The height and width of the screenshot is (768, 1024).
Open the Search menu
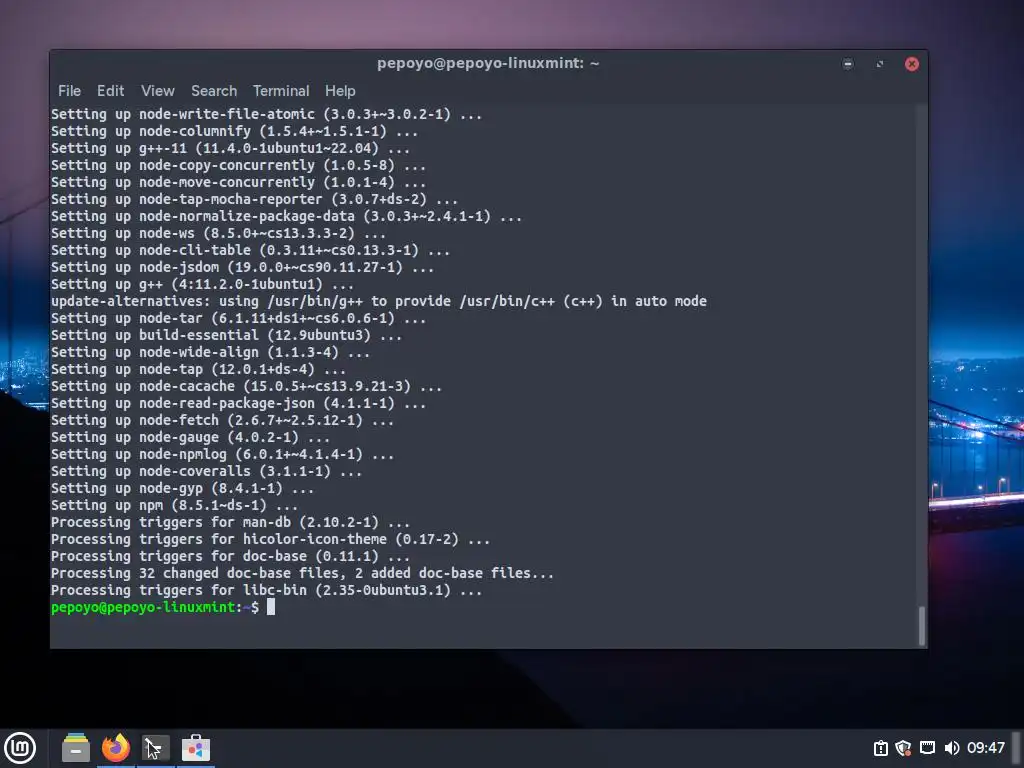pyautogui.click(x=214, y=91)
